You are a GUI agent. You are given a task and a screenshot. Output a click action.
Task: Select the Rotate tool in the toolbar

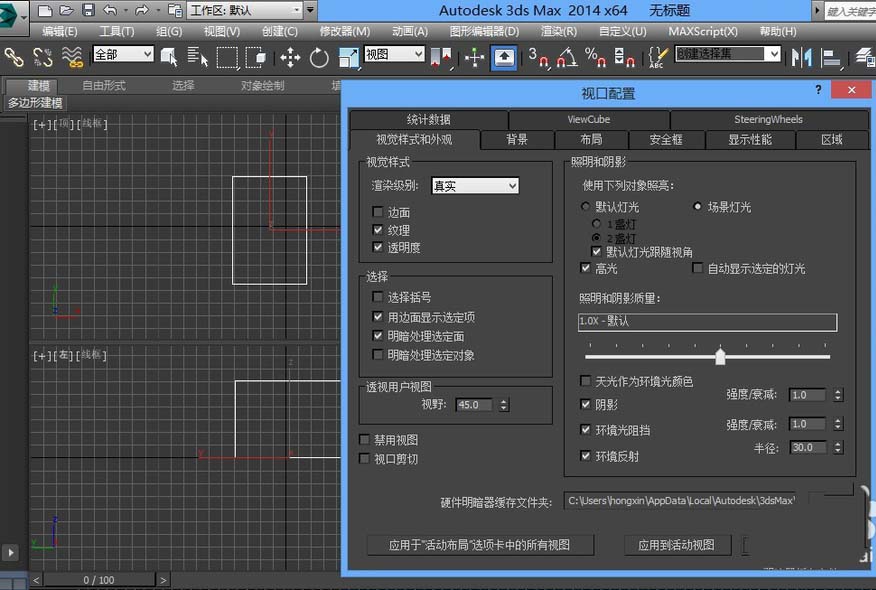(x=319, y=57)
